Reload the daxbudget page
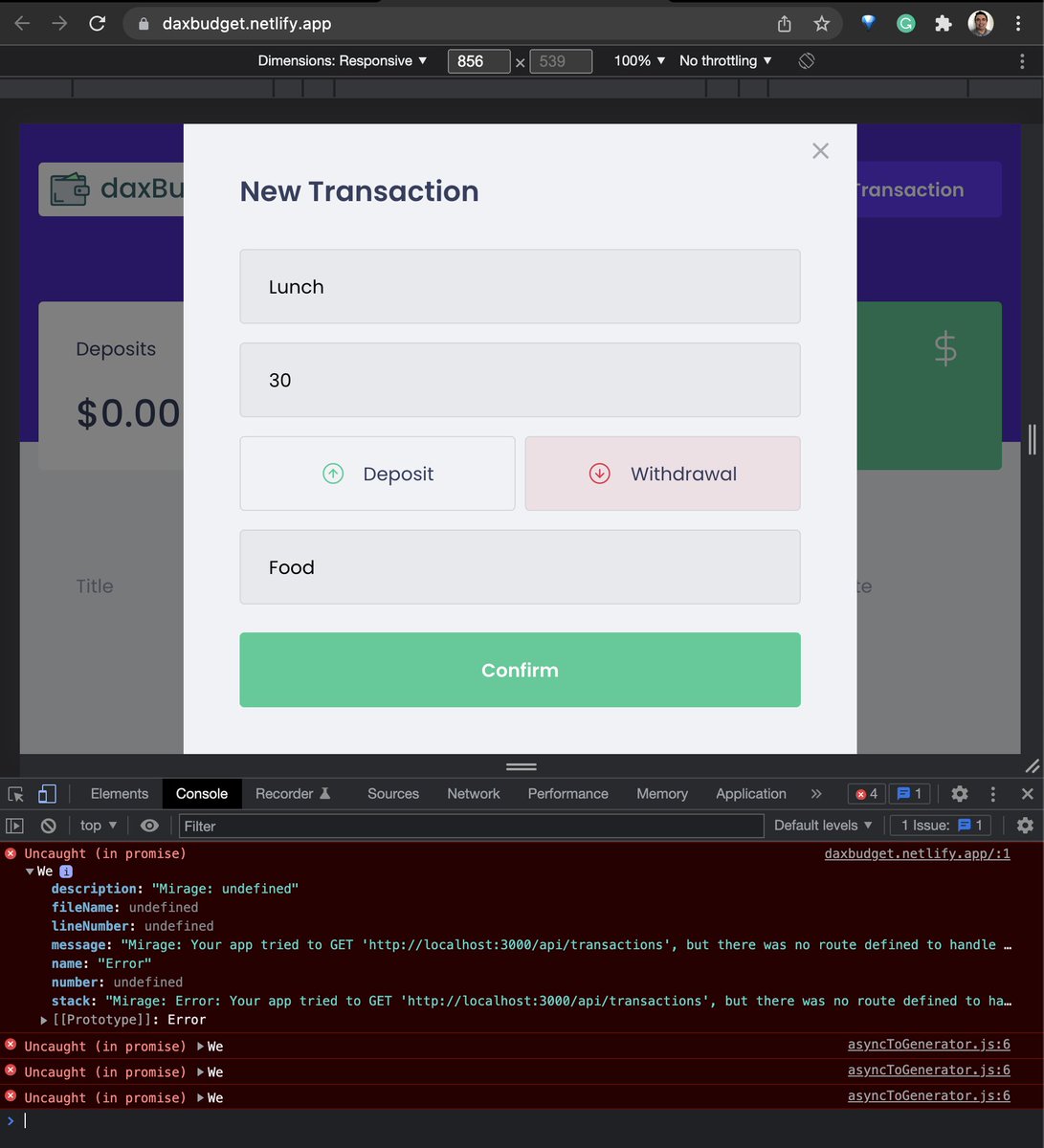 tap(98, 24)
